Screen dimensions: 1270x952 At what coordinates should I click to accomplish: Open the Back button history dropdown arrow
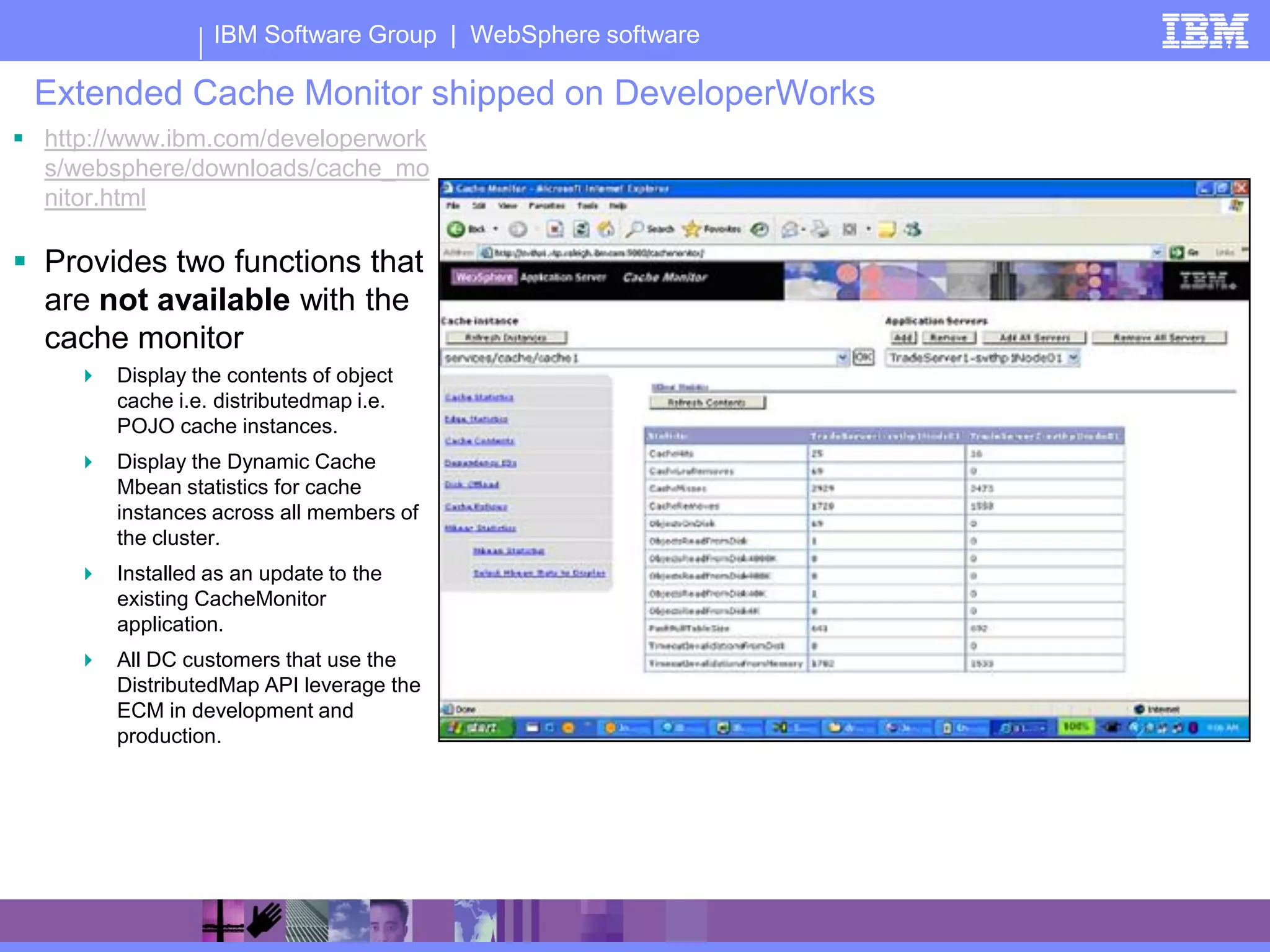point(495,229)
